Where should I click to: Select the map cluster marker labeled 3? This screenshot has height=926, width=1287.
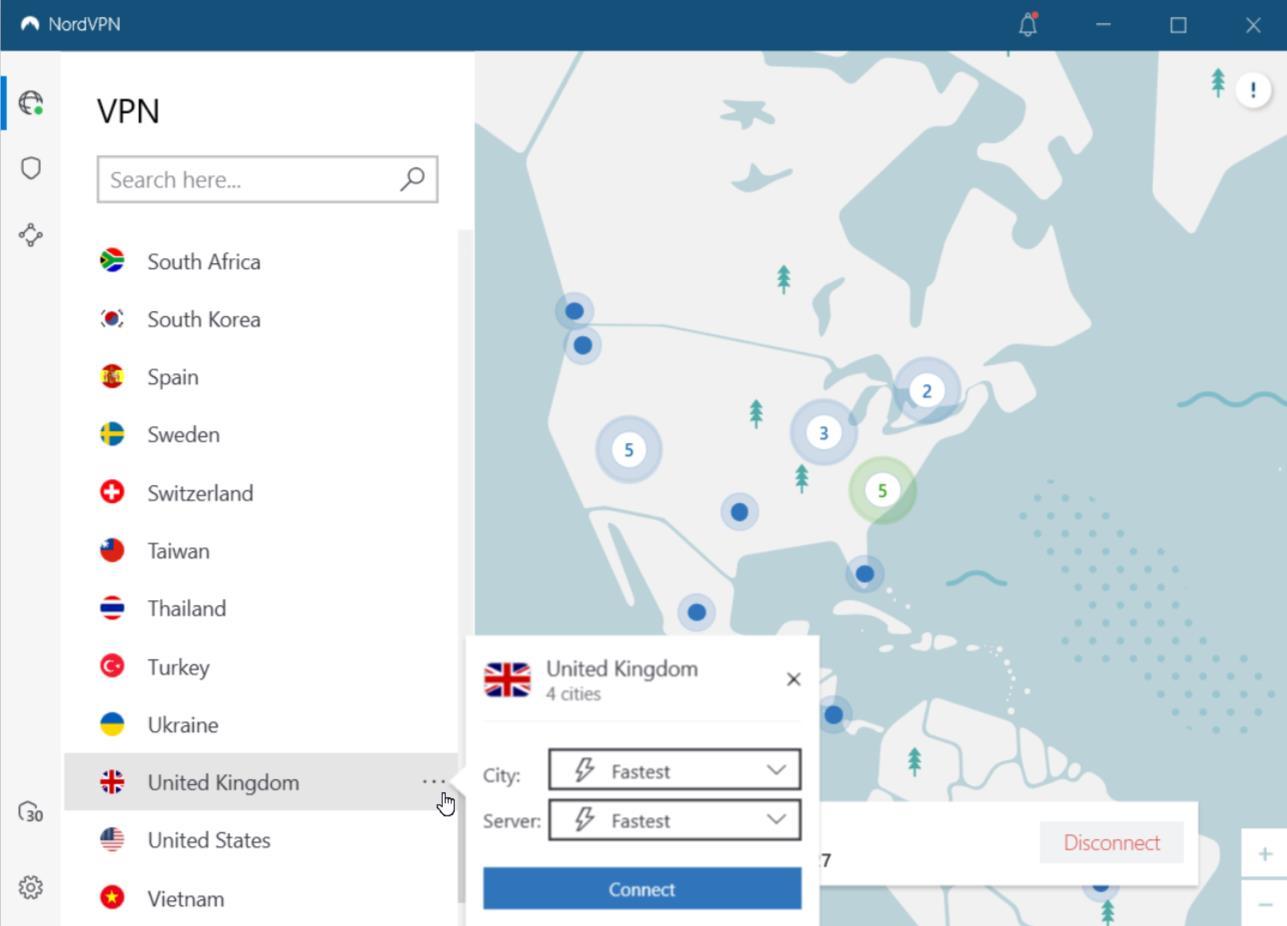[824, 433]
